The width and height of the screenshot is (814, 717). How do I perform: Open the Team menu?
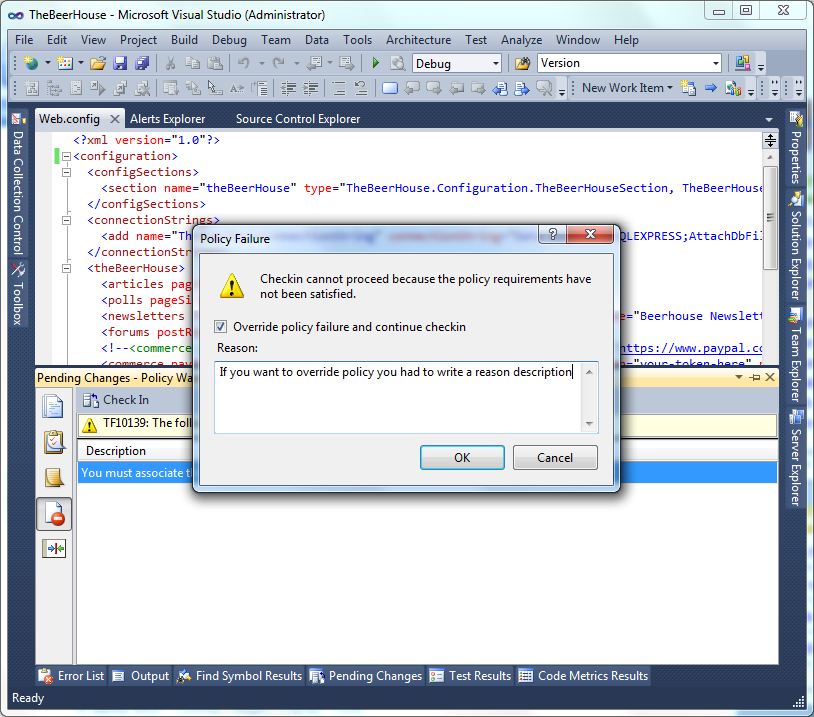point(276,40)
